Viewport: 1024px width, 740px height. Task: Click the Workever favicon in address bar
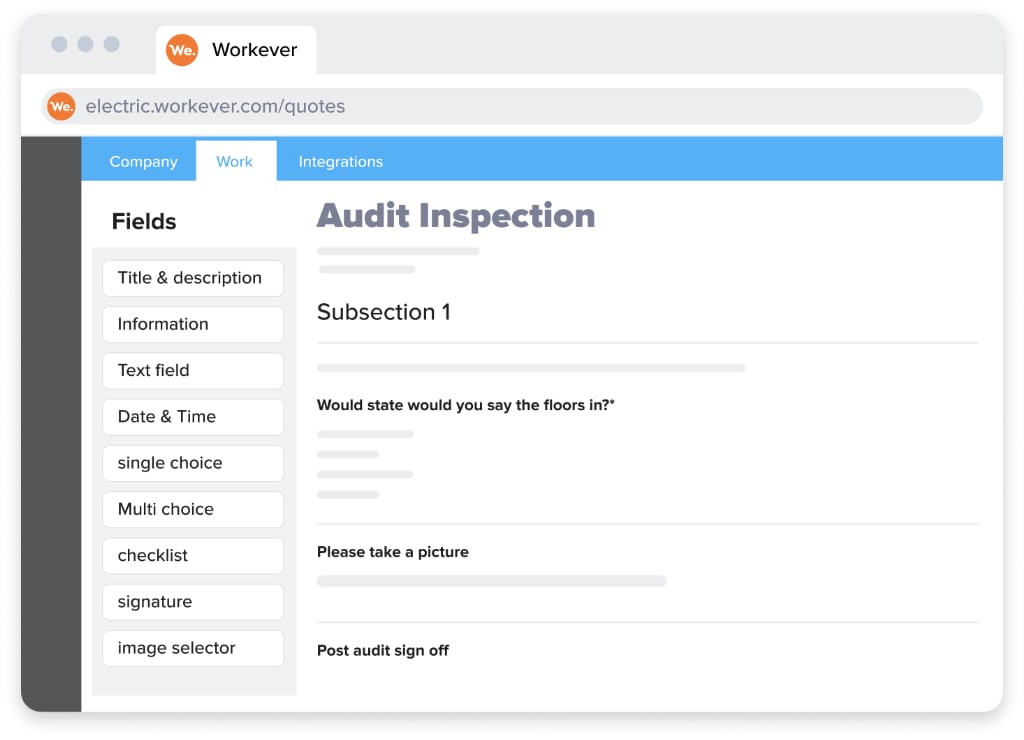point(61,106)
